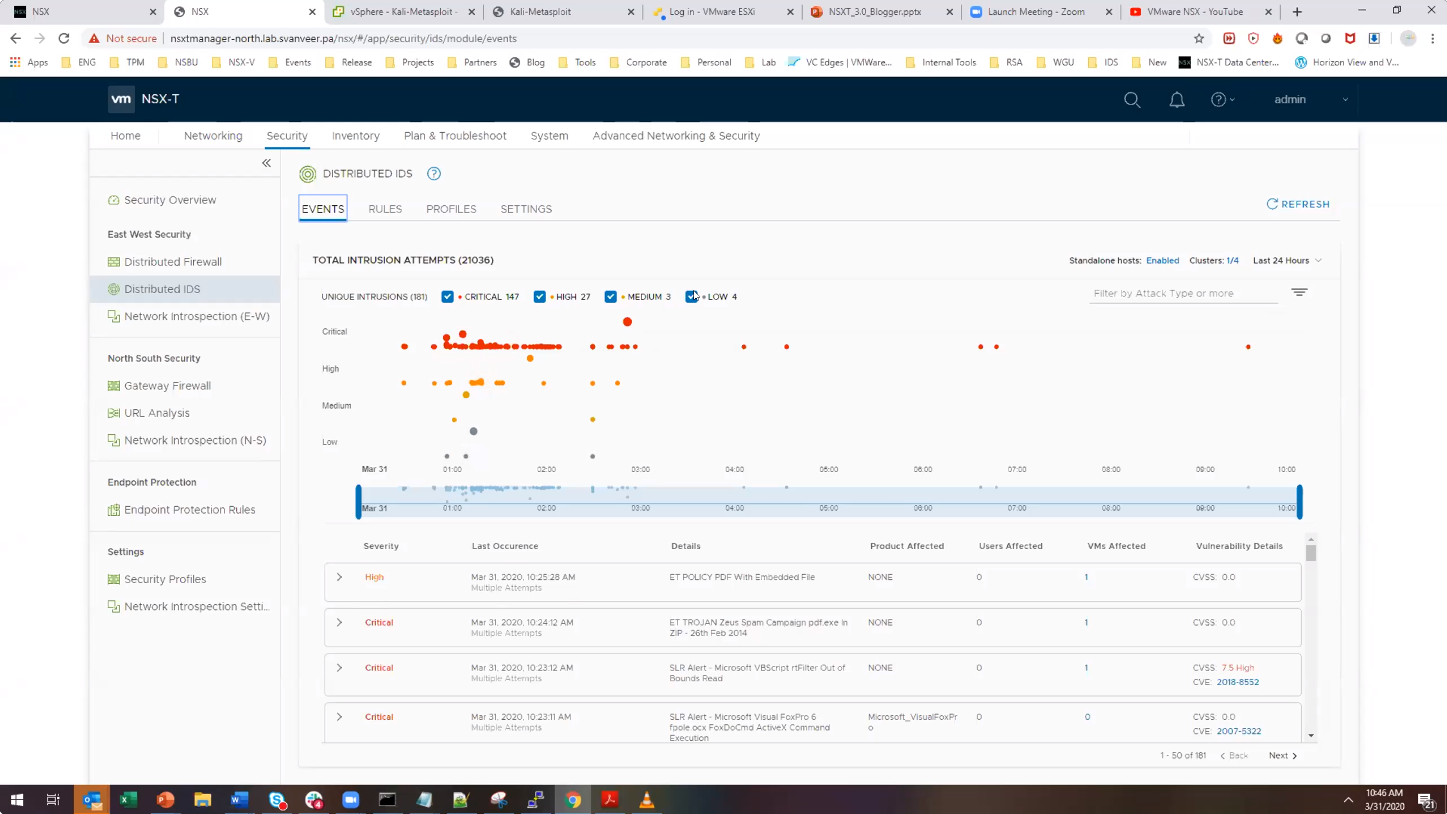The image size is (1447, 814).
Task: Expand the ET POLICY PDF event row
Action: (340, 578)
